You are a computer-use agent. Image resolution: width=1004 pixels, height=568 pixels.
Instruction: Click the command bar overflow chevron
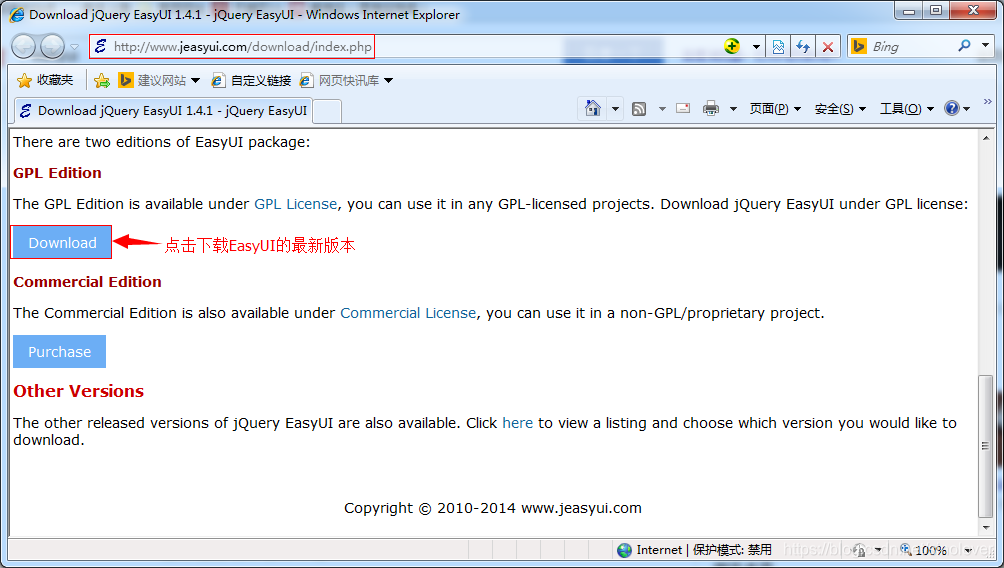(x=987, y=101)
